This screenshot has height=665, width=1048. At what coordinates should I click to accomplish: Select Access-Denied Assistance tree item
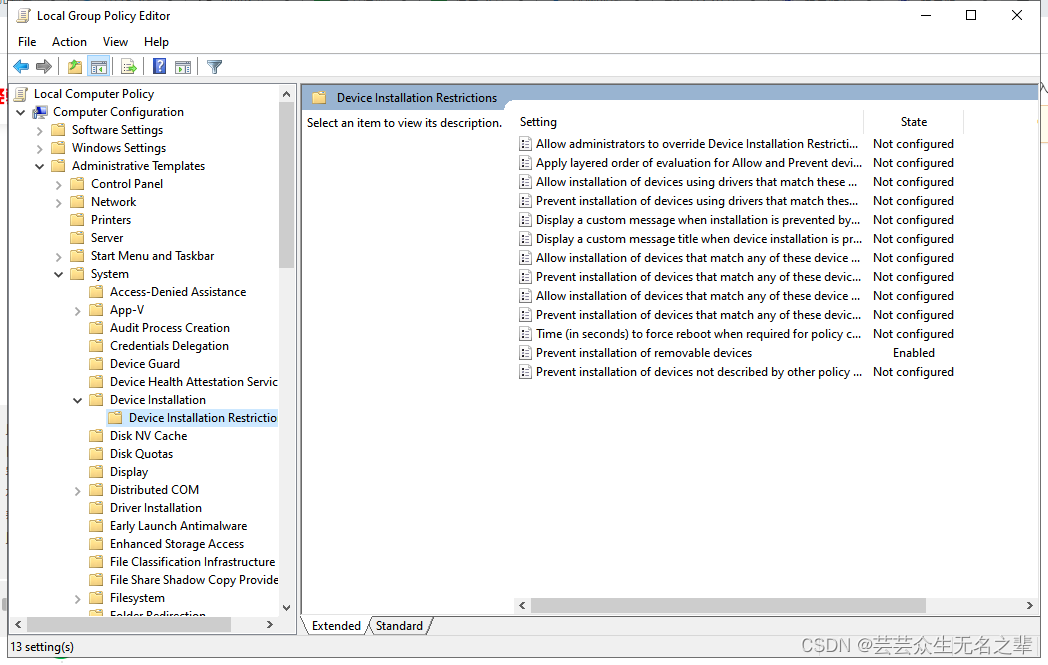coord(178,292)
